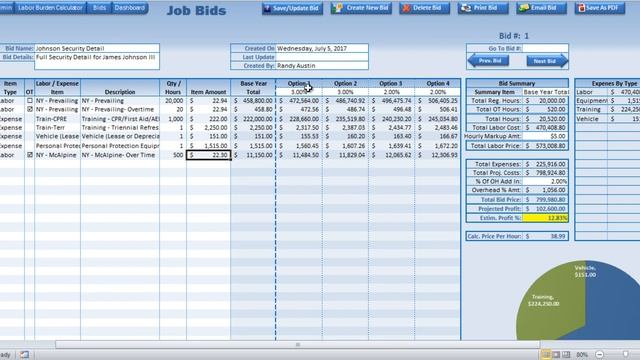This screenshot has height=360, width=640.
Task: Select the yellow Estim. Profit % cell 12.83%
Action: pyautogui.click(x=545, y=218)
